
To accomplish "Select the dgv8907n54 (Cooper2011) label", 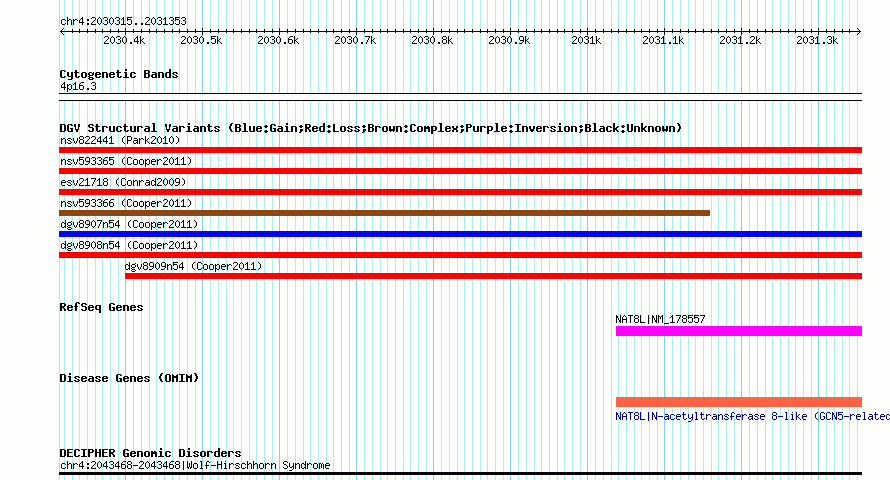I will [x=129, y=224].
